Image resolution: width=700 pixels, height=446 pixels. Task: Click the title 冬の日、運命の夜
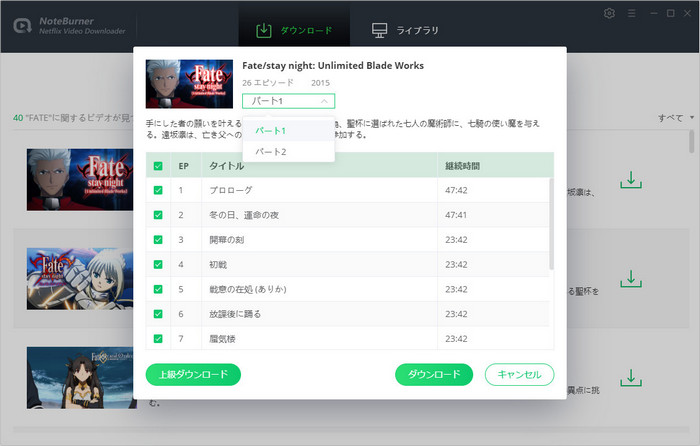pyautogui.click(x=244, y=215)
